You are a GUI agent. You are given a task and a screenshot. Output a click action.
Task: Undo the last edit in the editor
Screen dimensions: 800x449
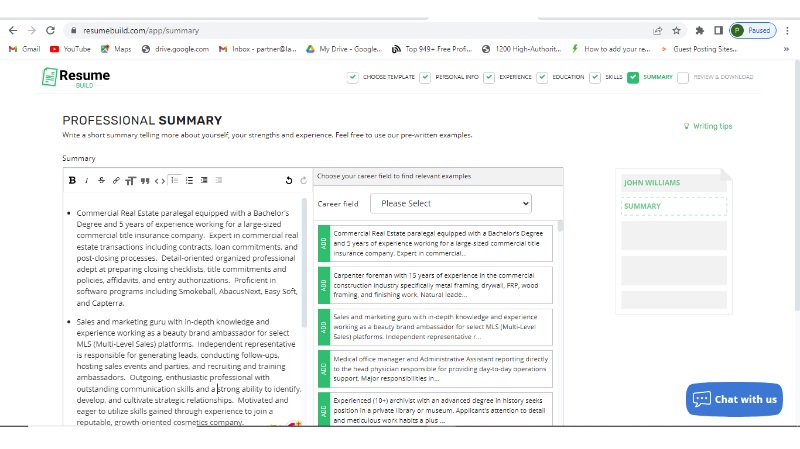[289, 180]
